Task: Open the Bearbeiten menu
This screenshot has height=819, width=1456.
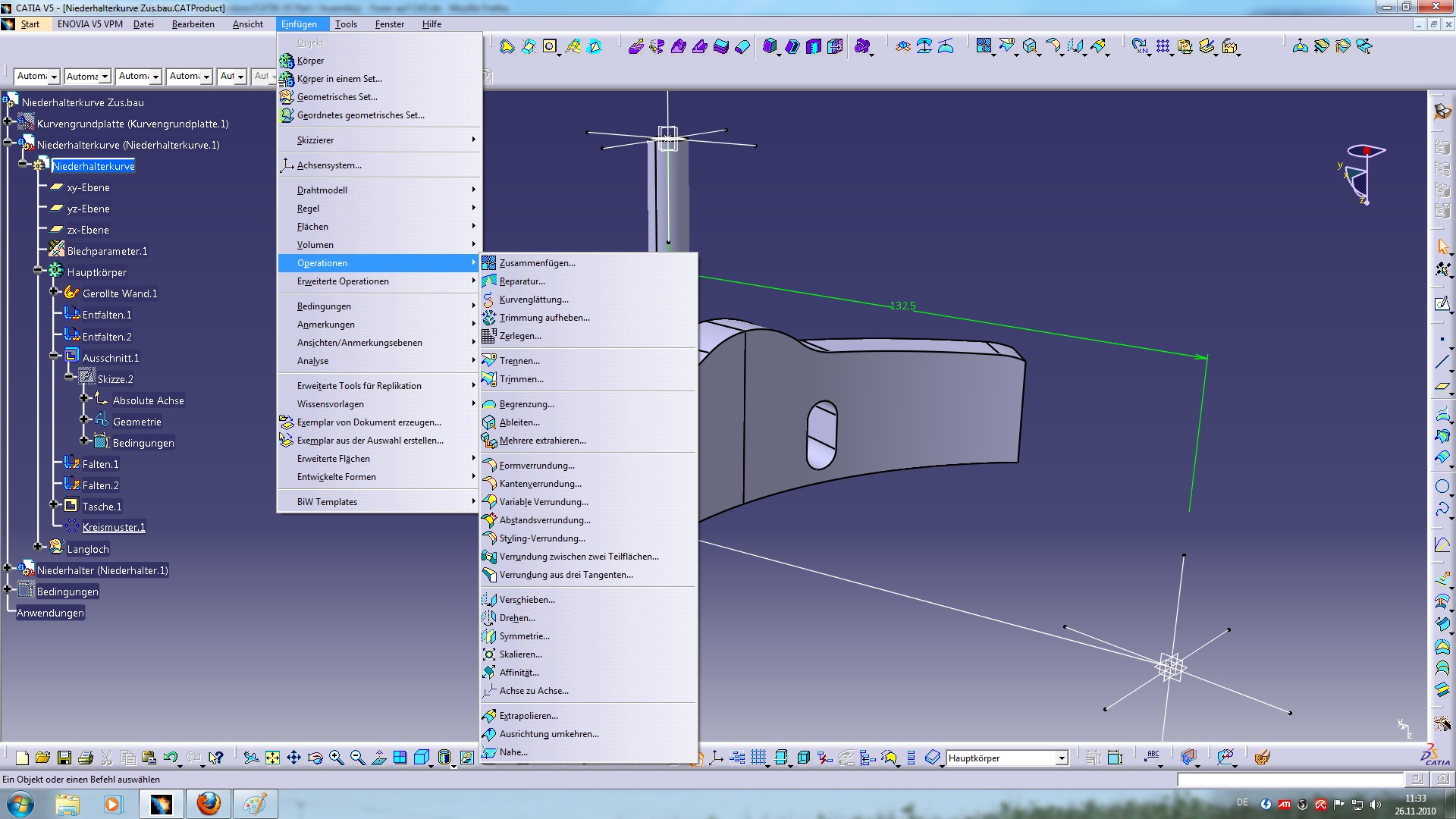Action: pyautogui.click(x=193, y=24)
